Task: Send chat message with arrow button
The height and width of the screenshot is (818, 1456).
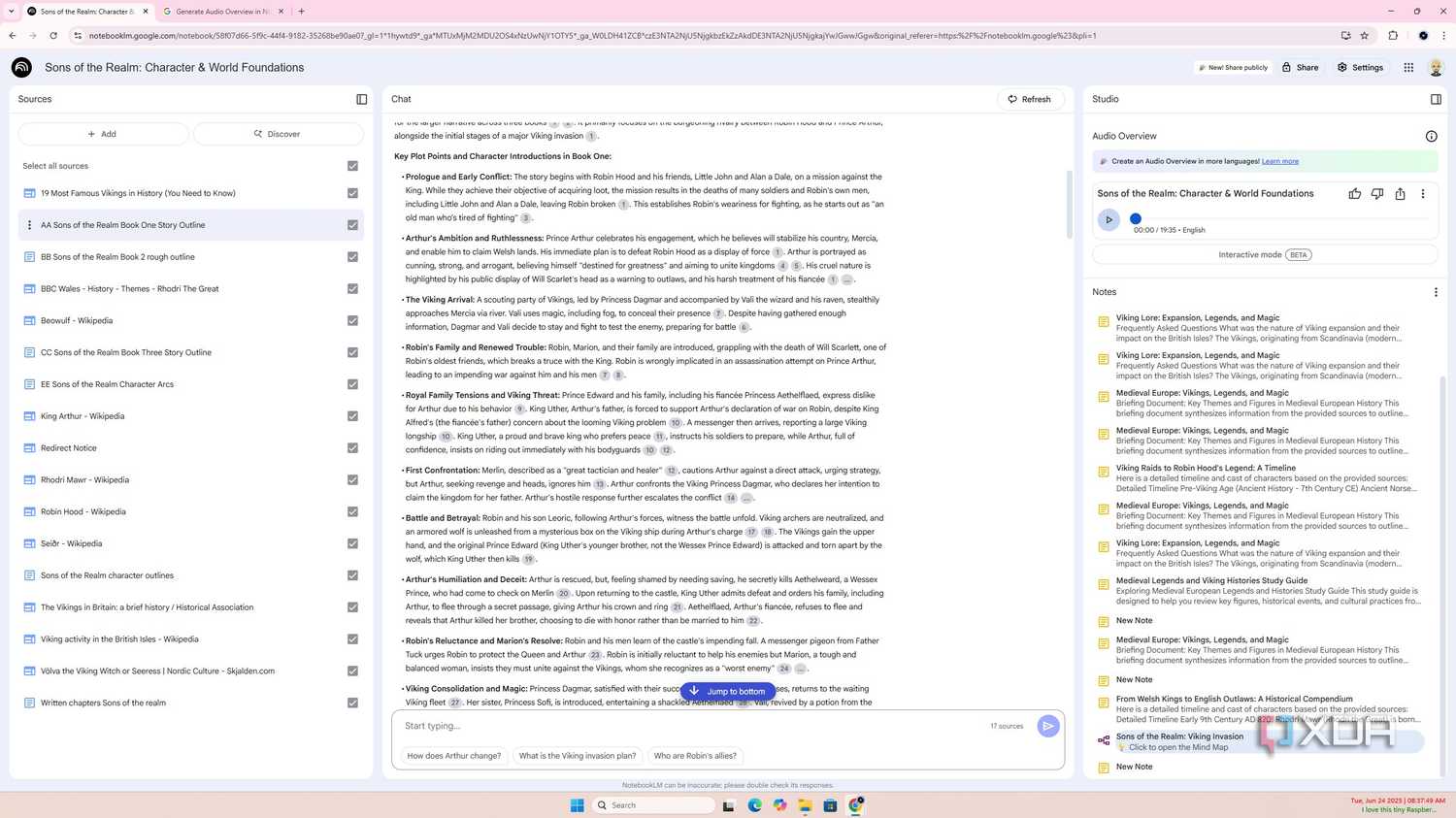Action: click(x=1048, y=726)
